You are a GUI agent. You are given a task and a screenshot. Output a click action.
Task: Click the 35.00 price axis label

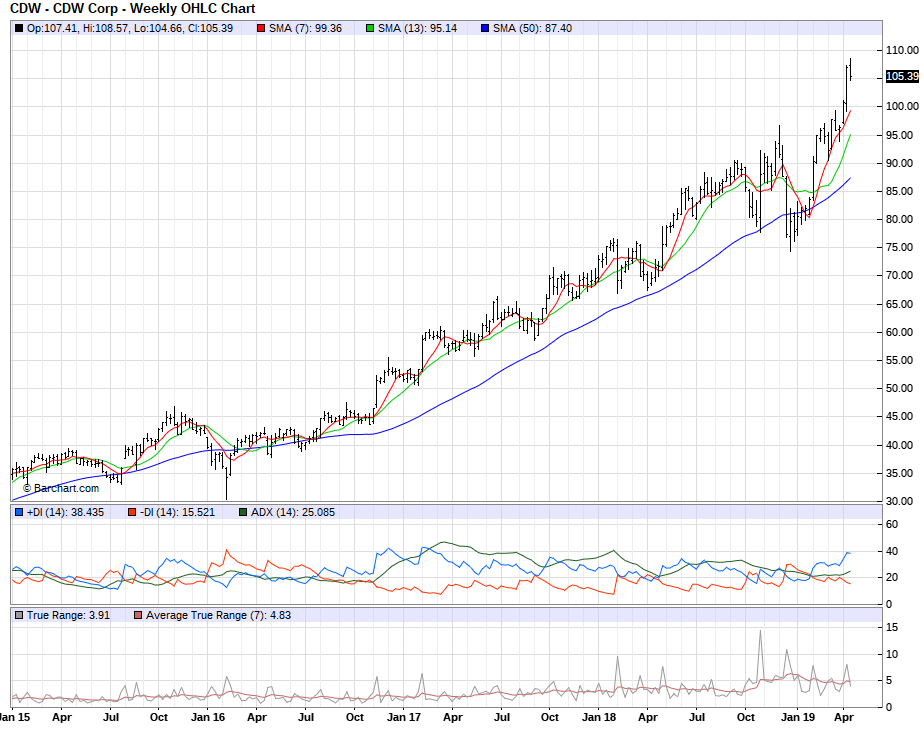[x=900, y=473]
